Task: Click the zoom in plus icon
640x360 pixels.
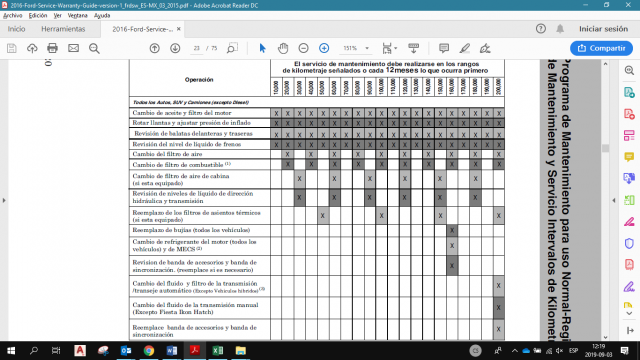Action: click(324, 48)
